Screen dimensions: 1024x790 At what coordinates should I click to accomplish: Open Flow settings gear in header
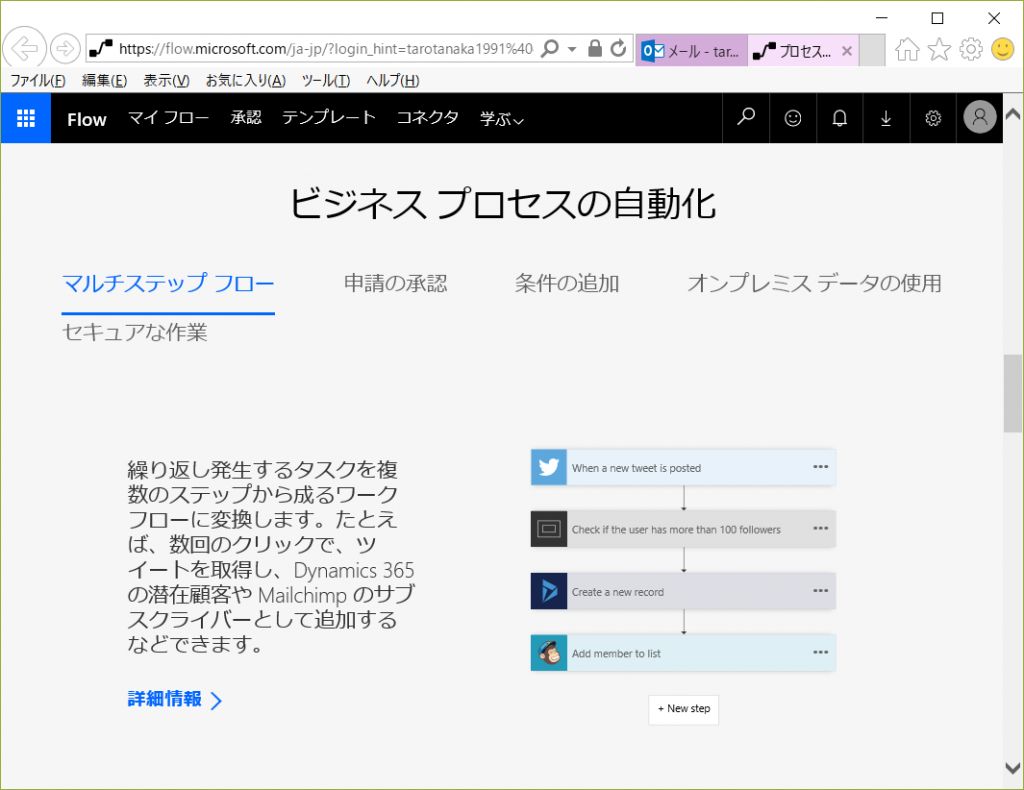[x=933, y=118]
